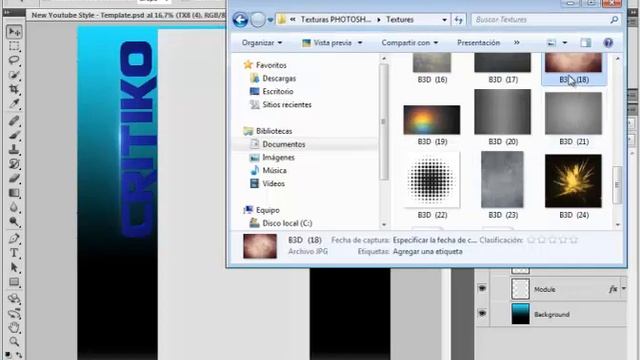
Task: Select the Quick Selection tool
Action: [x=14, y=75]
